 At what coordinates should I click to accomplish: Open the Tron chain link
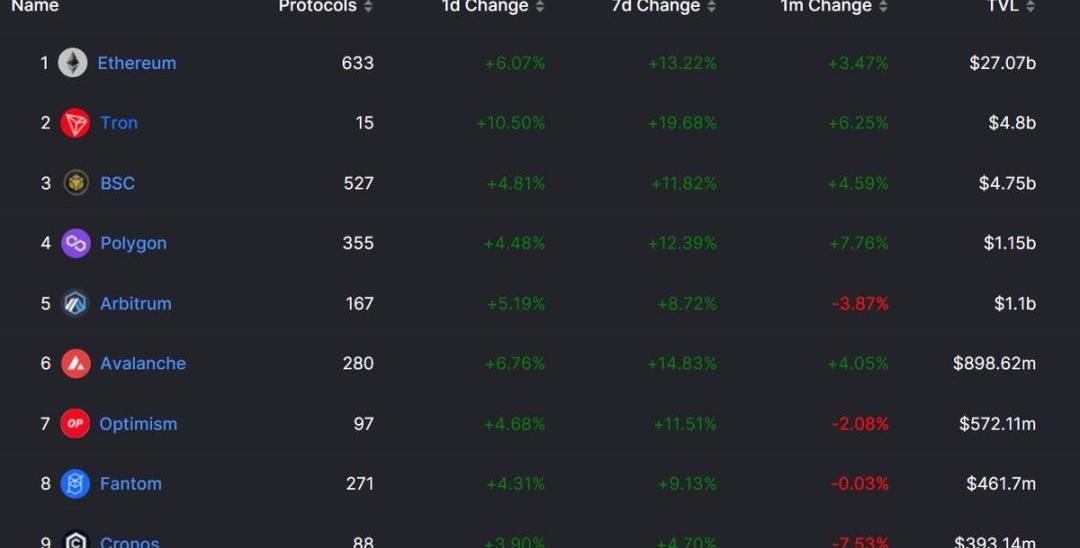pyautogui.click(x=119, y=123)
